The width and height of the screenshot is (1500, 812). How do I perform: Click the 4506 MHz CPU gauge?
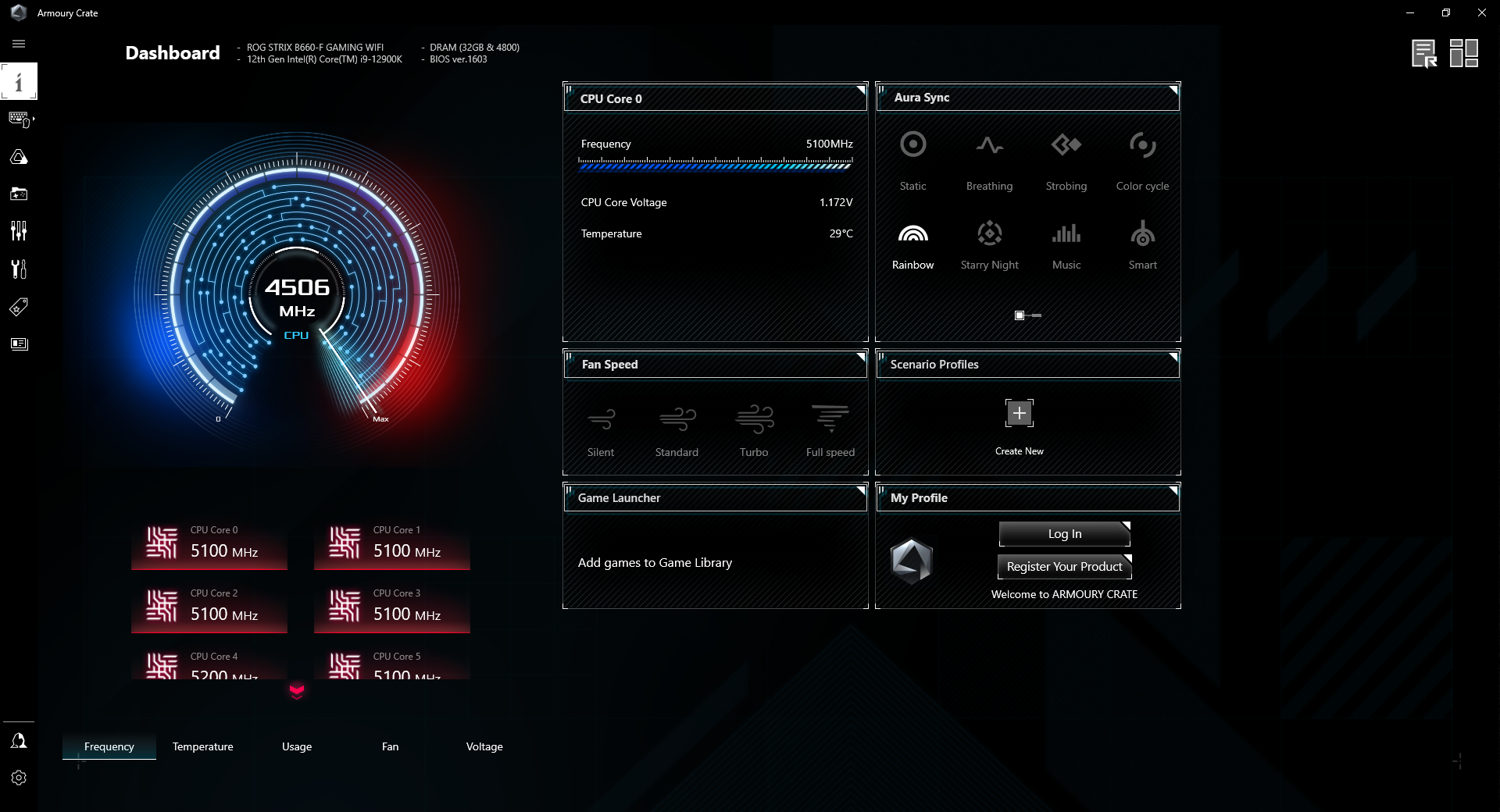point(297,293)
